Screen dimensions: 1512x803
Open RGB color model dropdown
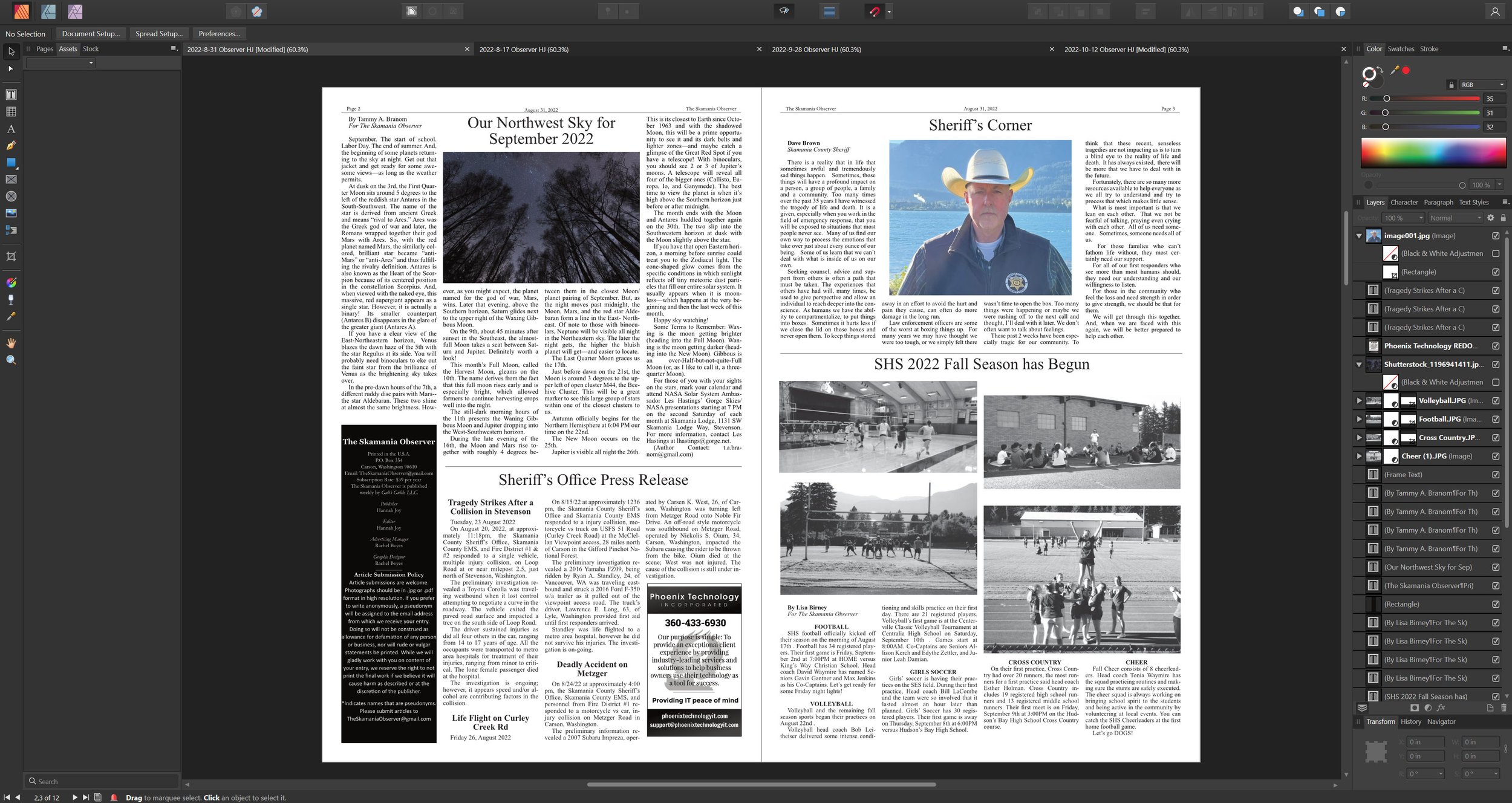point(1482,85)
